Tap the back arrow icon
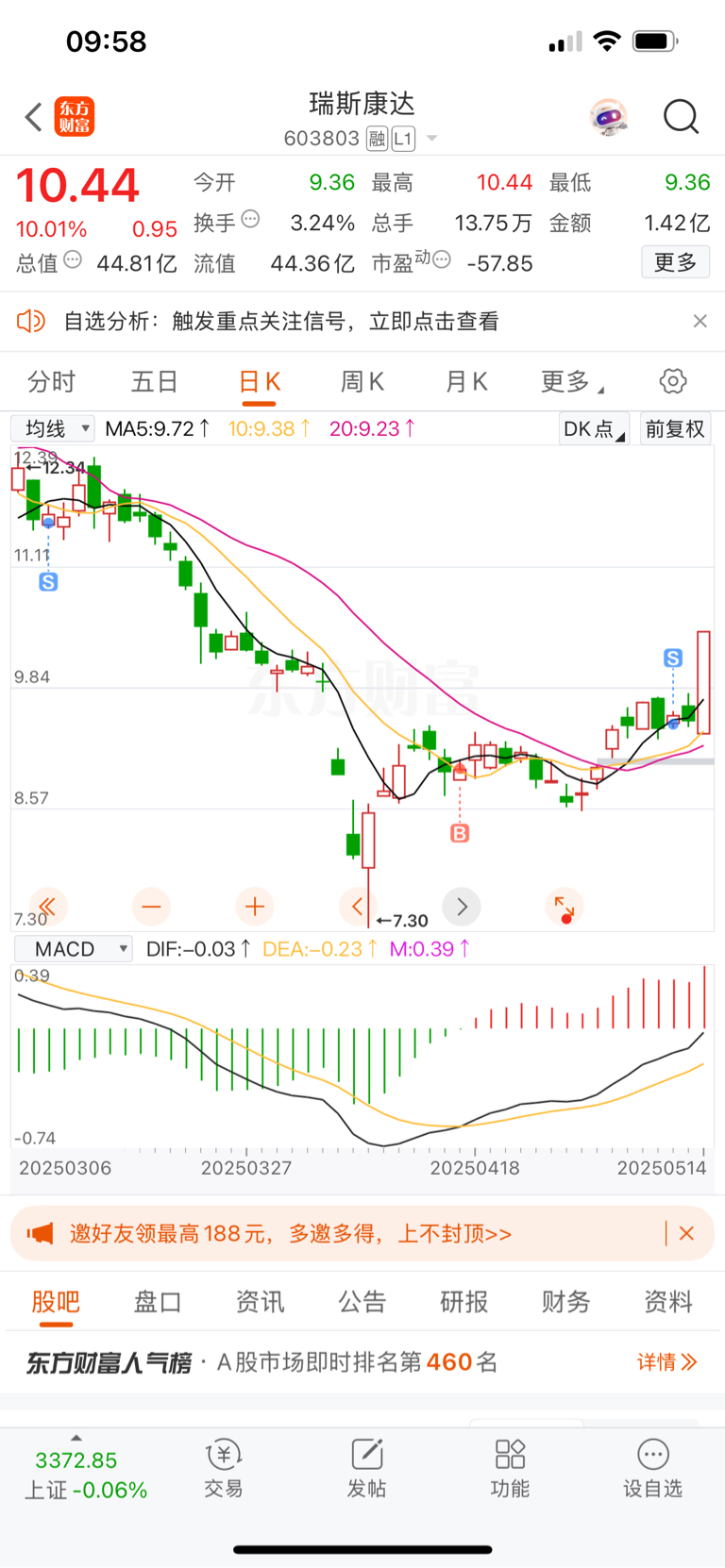The image size is (725, 1568). (34, 117)
